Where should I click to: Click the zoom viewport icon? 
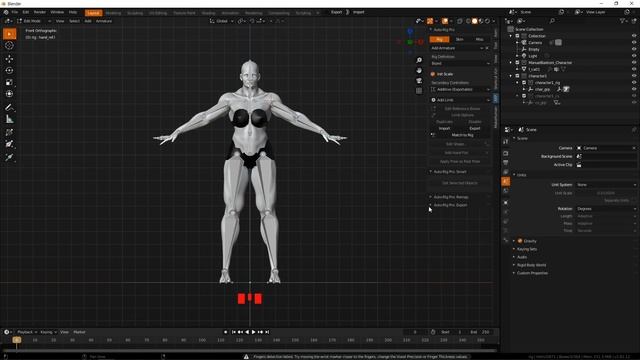[419, 60]
